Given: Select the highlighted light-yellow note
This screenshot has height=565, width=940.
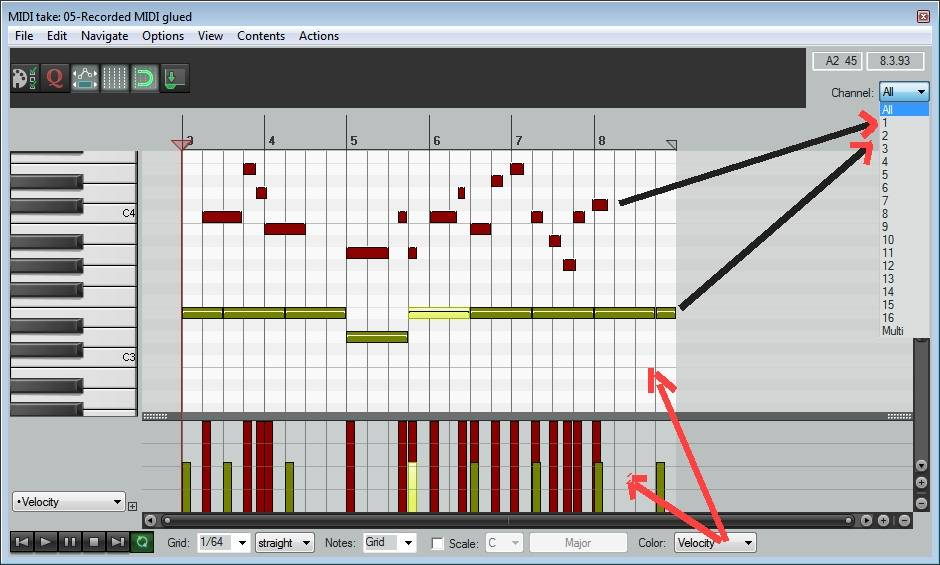Looking at the screenshot, I should [439, 313].
